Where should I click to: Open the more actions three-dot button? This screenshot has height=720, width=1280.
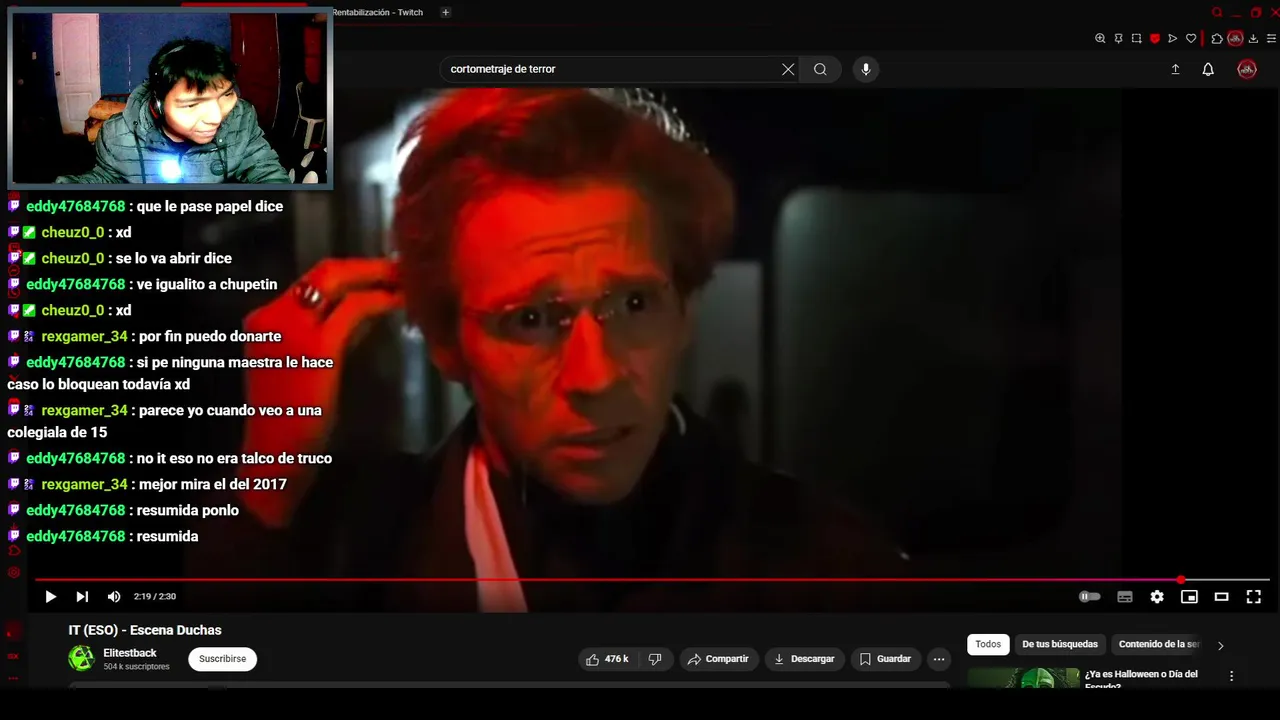[939, 659]
